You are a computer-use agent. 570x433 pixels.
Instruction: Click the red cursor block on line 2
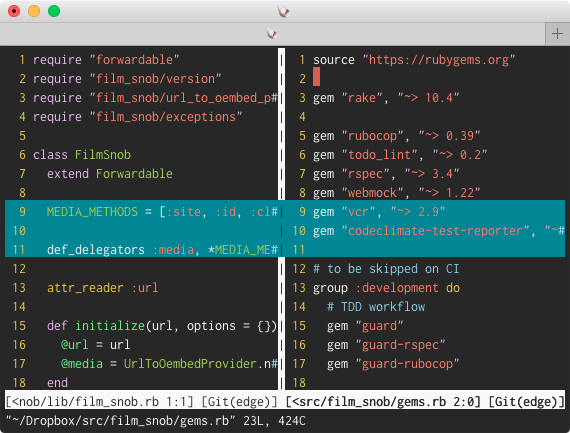click(x=316, y=77)
